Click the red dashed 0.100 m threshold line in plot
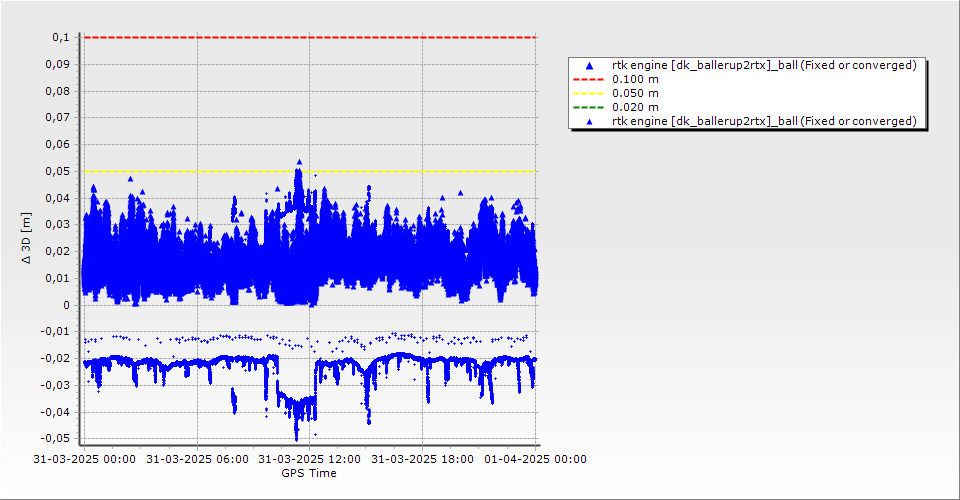The image size is (960, 500). click(x=309, y=37)
